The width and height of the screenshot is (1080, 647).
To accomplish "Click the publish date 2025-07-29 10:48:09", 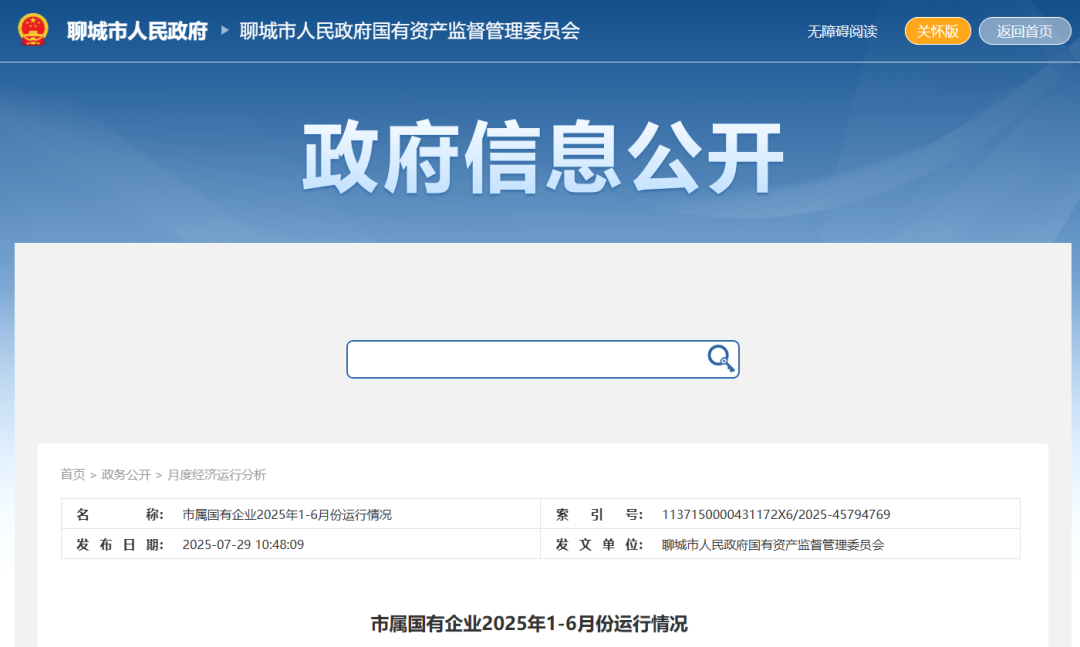I will [243, 545].
